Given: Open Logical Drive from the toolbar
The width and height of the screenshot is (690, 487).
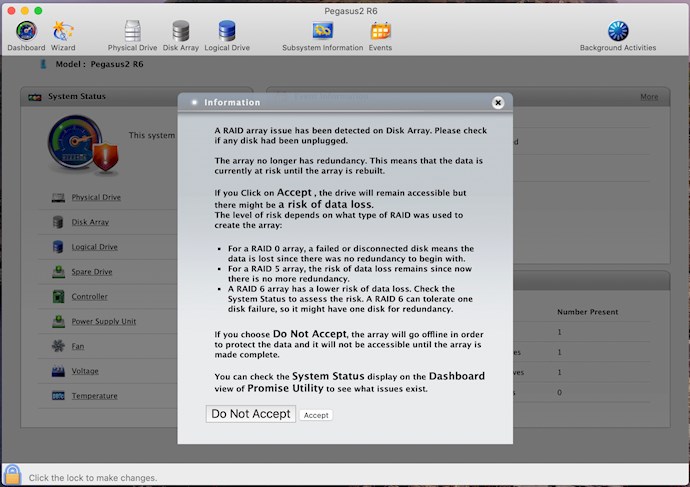Looking at the screenshot, I should [x=227, y=33].
